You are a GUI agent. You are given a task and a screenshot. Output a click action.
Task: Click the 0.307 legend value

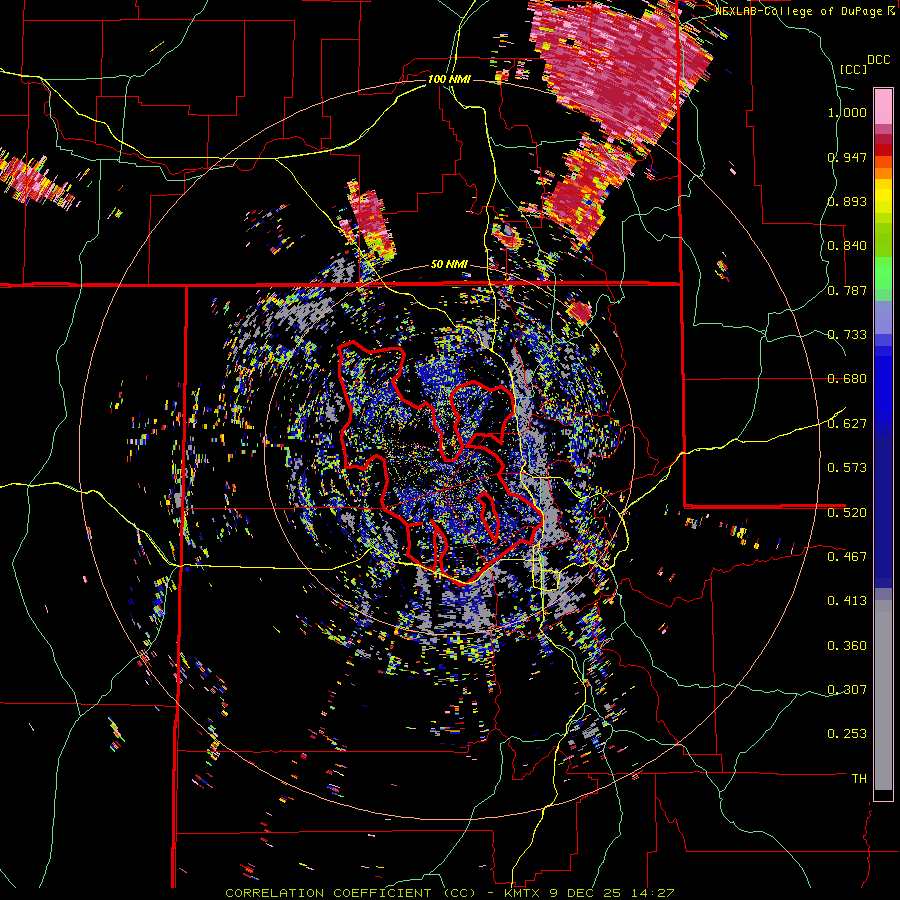click(x=847, y=690)
